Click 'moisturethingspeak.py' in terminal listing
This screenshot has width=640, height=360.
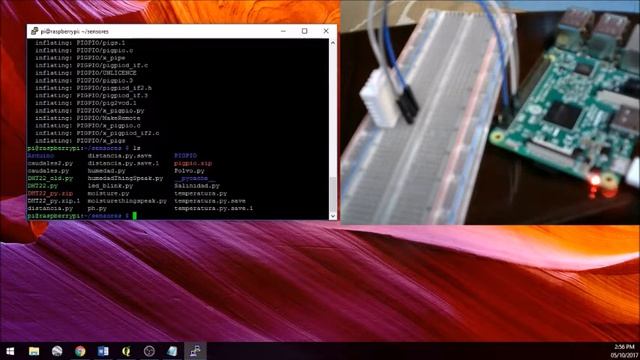[x=127, y=201]
